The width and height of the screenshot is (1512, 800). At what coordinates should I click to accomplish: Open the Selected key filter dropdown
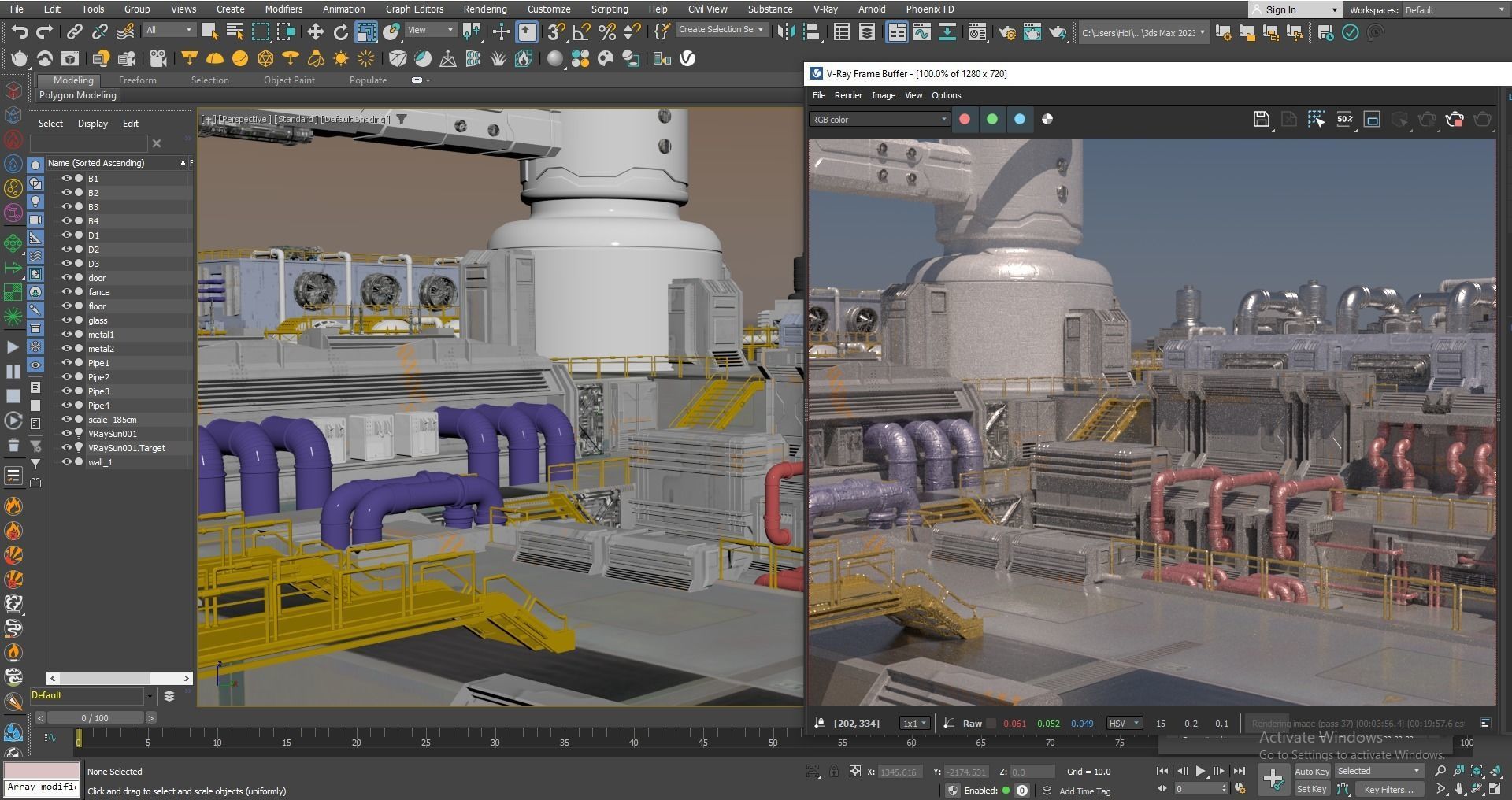pos(1379,771)
